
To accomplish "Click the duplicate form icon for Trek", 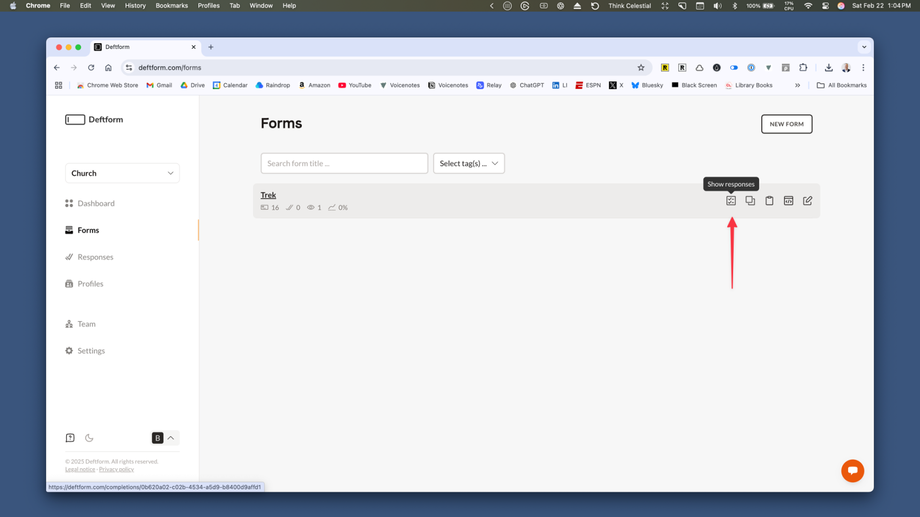I will tap(750, 201).
